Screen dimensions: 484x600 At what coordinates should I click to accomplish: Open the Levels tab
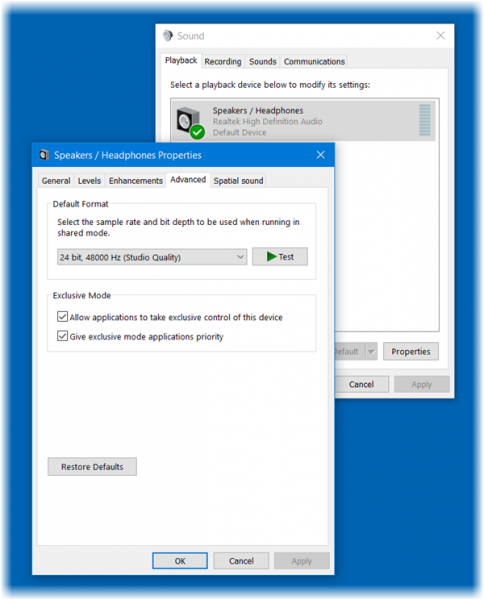(89, 181)
